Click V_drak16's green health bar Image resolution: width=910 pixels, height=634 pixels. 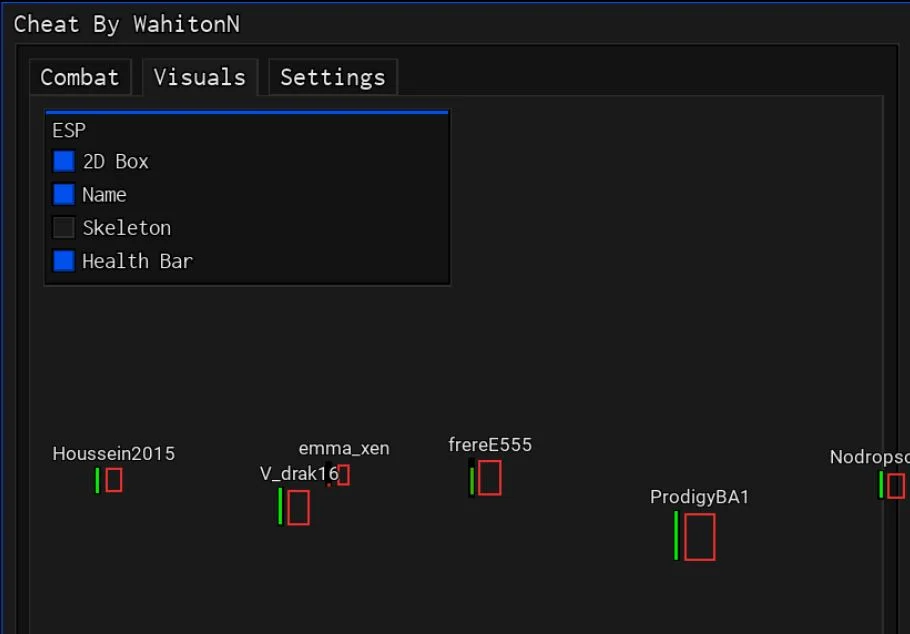point(280,506)
